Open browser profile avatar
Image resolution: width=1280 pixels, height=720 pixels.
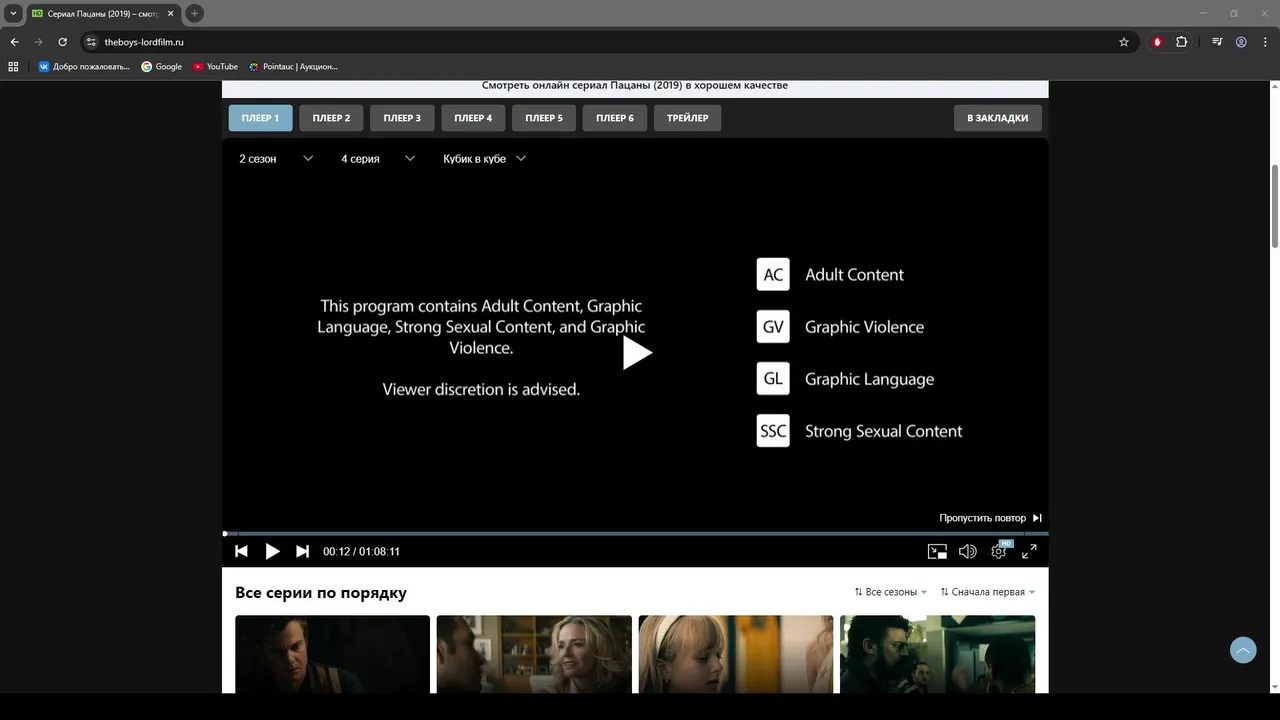1241,42
